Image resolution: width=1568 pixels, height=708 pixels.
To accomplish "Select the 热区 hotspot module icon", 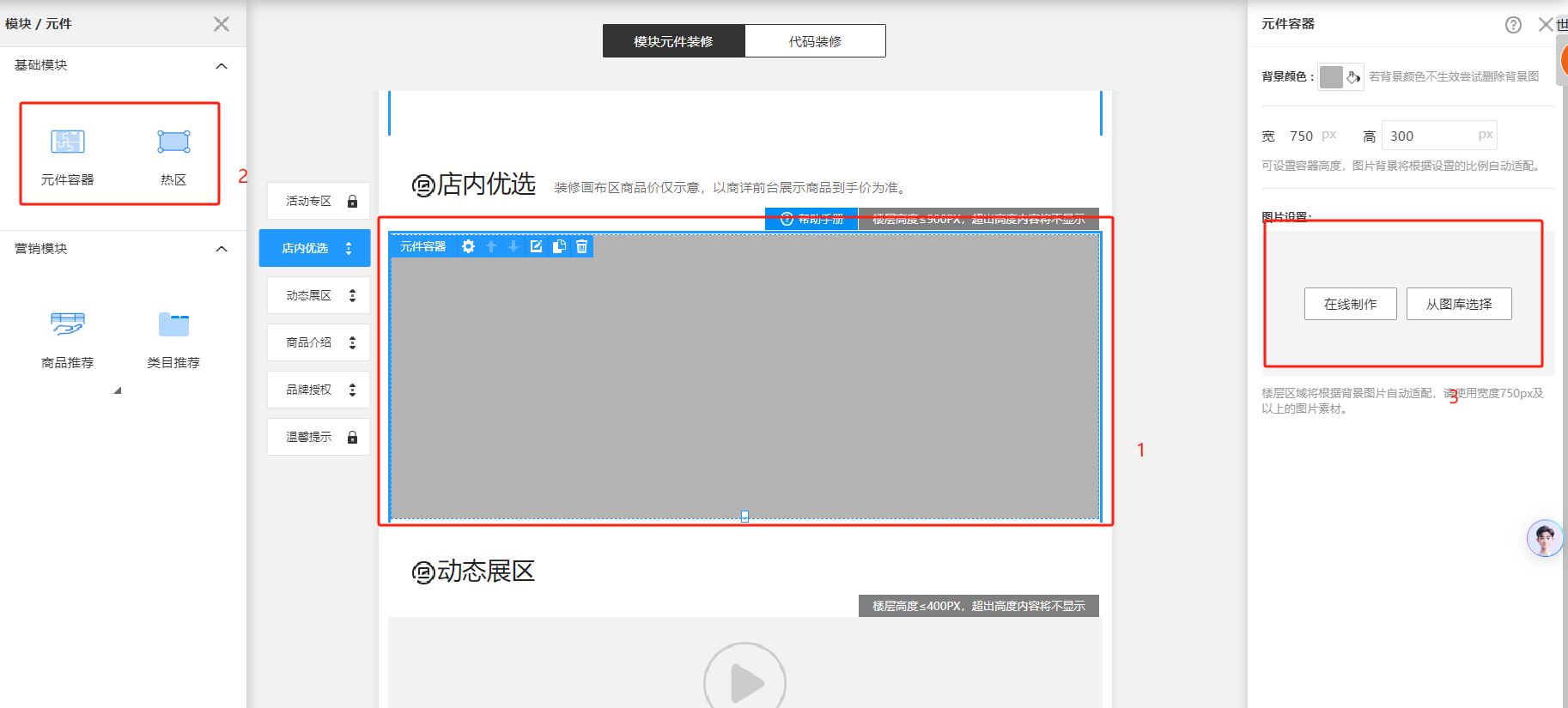I will tap(173, 142).
